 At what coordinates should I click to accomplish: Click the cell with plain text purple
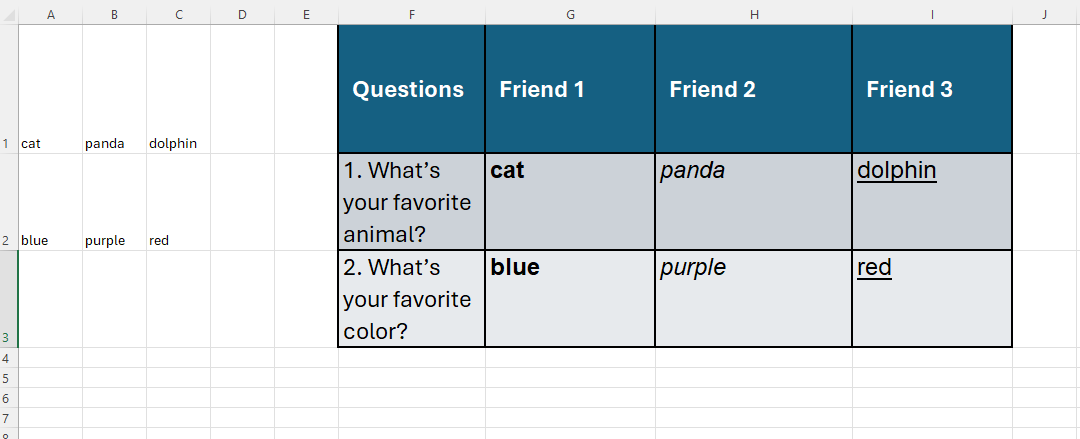(114, 202)
